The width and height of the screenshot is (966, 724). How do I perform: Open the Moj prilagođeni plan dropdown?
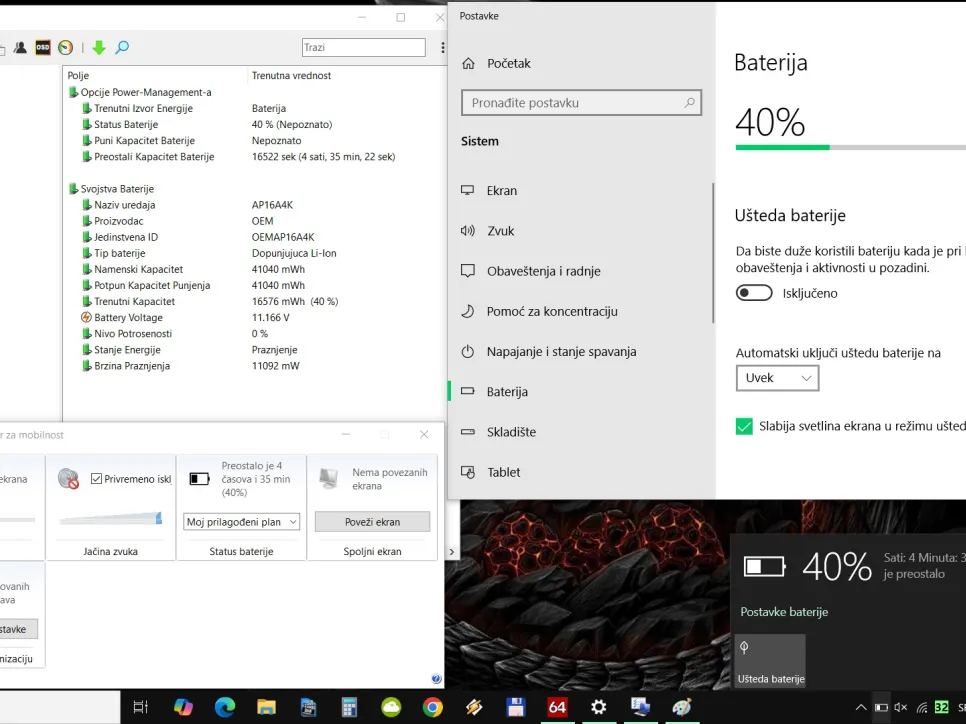tap(242, 522)
